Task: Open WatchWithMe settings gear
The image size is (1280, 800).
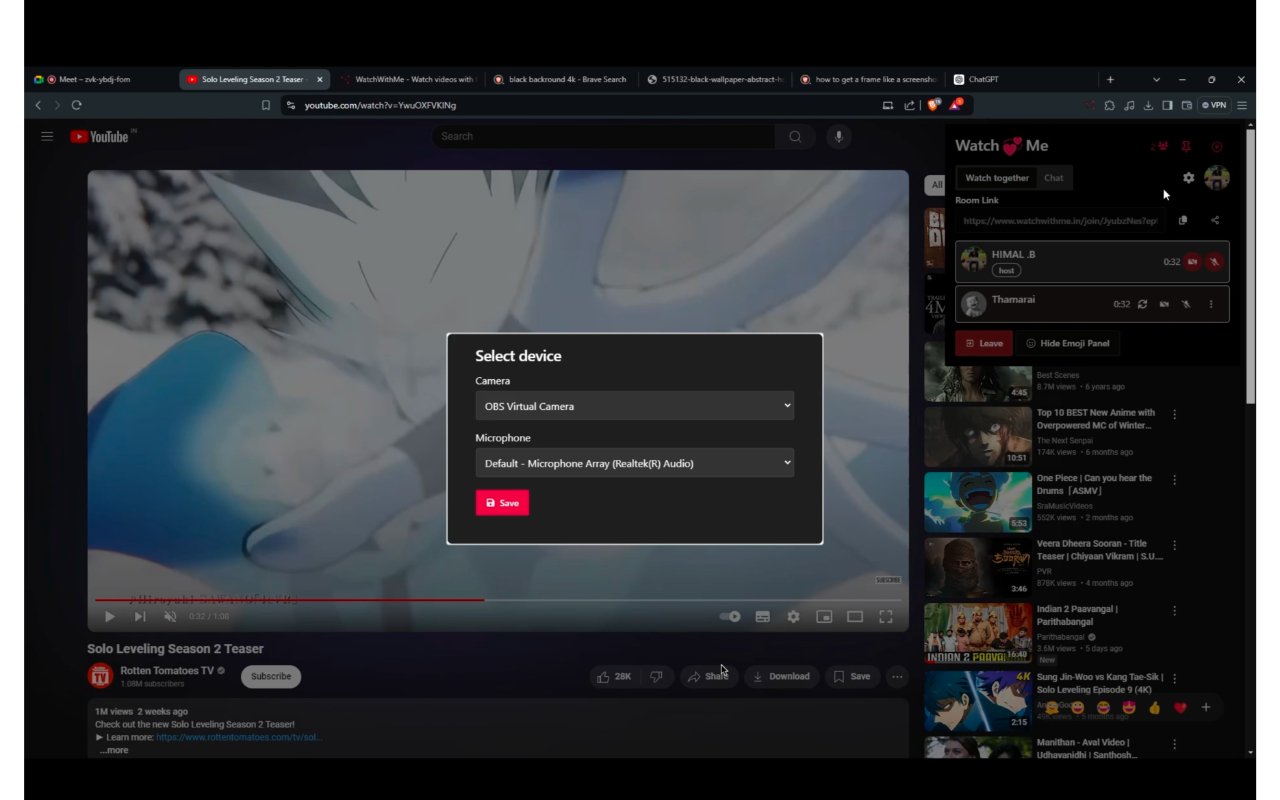Action: (x=1188, y=178)
